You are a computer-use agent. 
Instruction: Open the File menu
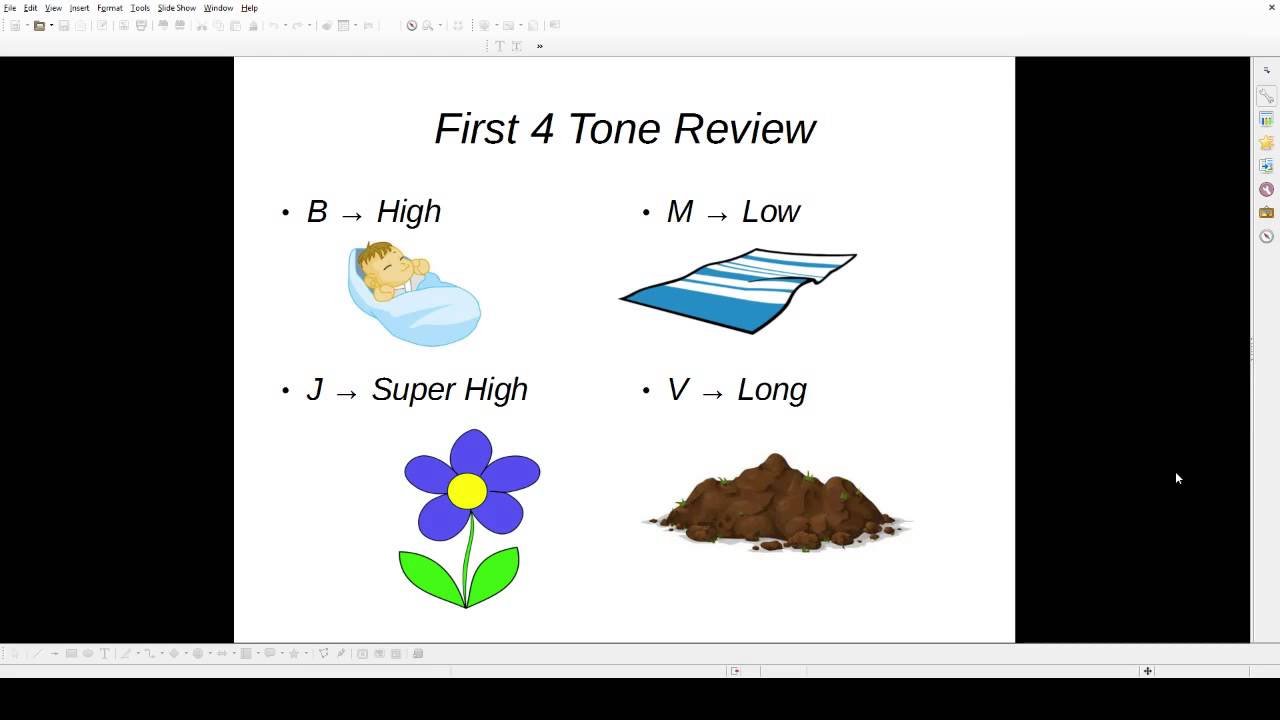pyautogui.click(x=10, y=8)
